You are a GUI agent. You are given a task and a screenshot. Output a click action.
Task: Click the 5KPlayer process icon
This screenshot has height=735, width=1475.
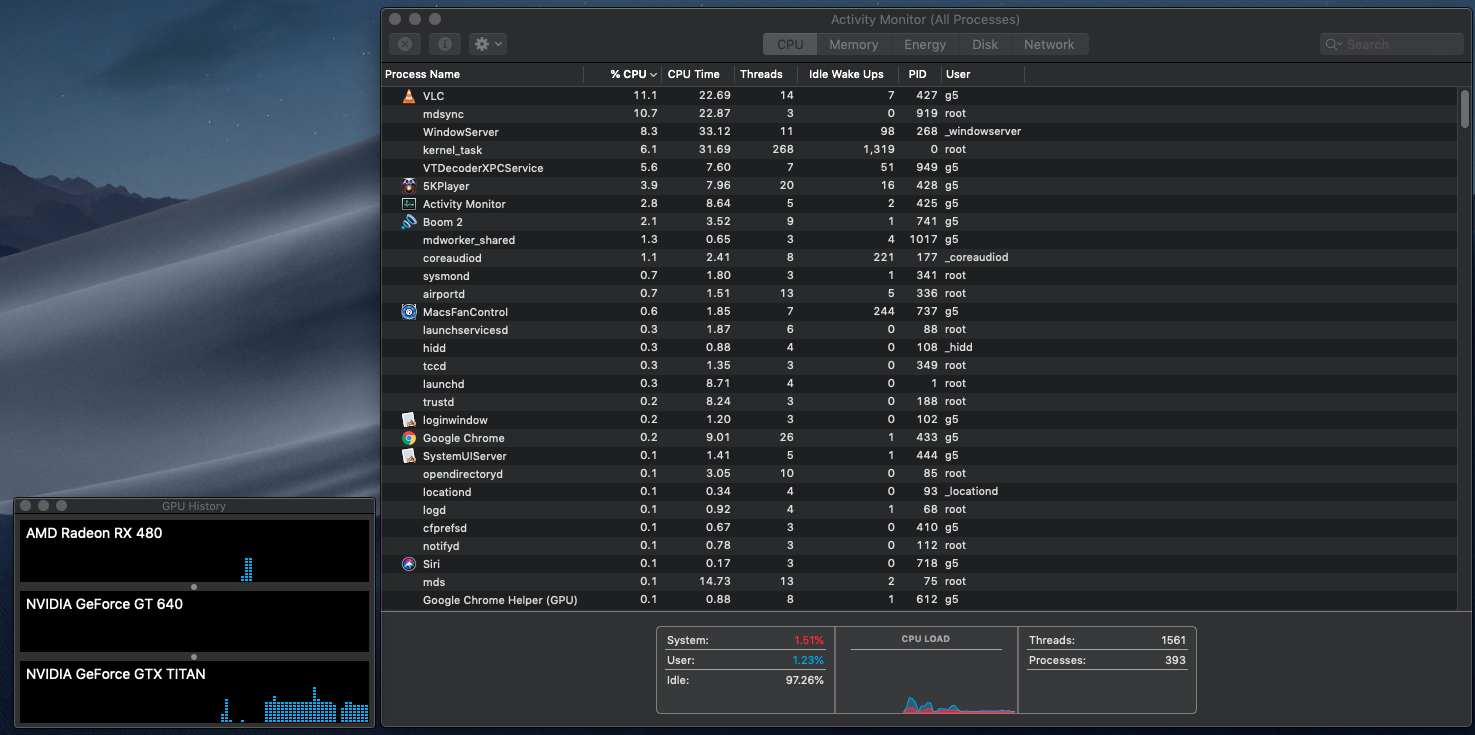(408, 186)
